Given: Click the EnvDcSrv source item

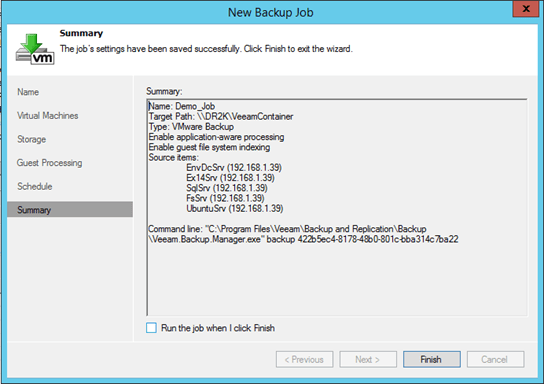Looking at the screenshot, I should point(234,168).
